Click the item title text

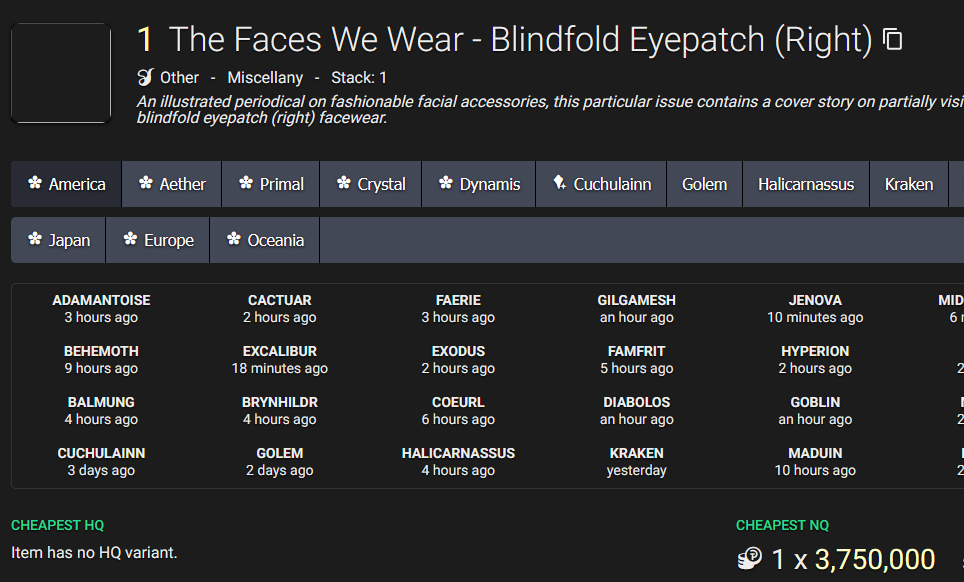click(x=520, y=40)
